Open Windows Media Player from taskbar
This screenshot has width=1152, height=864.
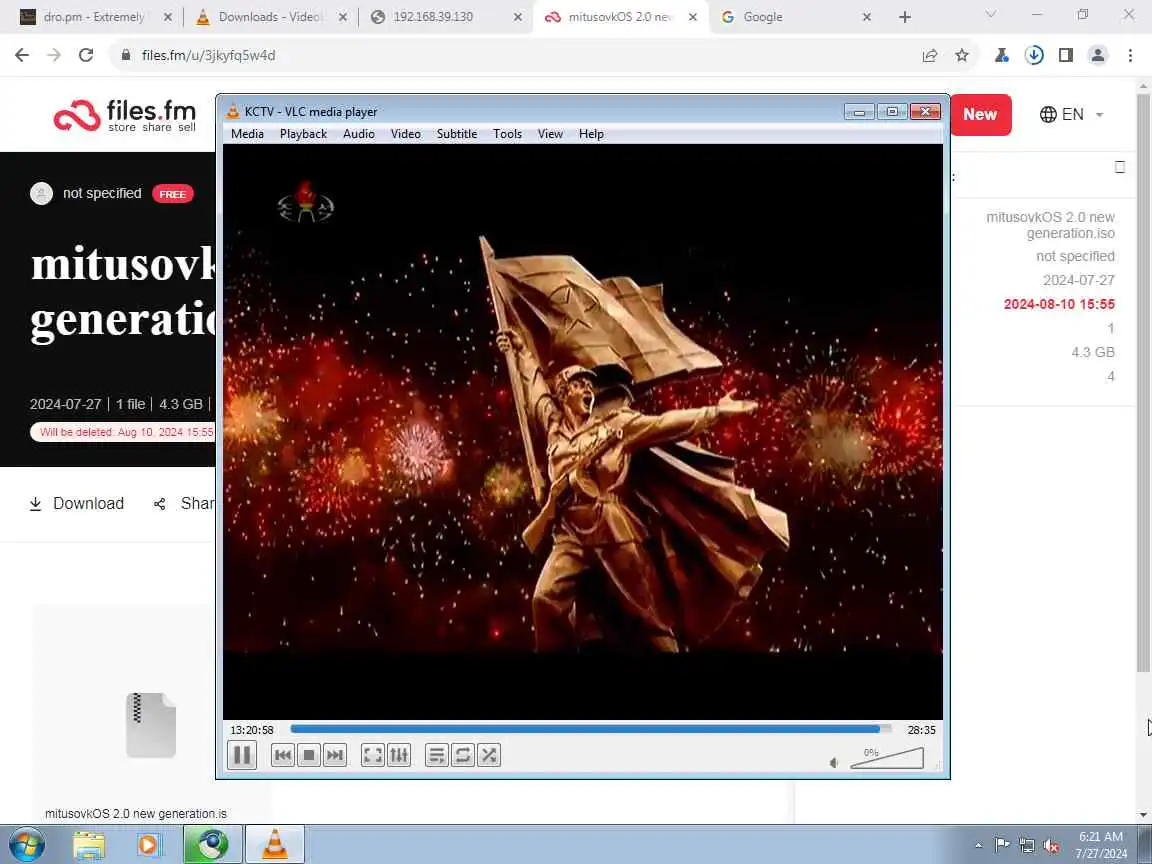tap(149, 845)
